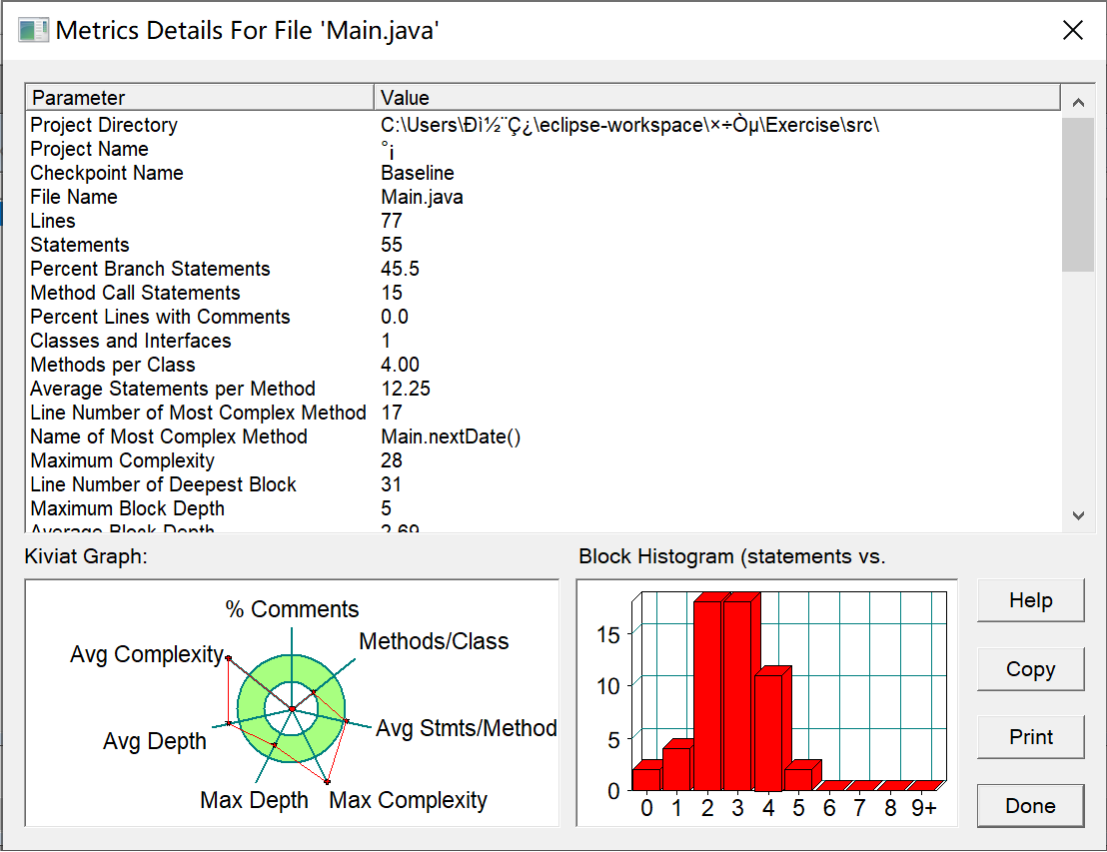Select Percent Branch Statements row
Image resolution: width=1107 pixels, height=852 pixels.
pos(544,269)
